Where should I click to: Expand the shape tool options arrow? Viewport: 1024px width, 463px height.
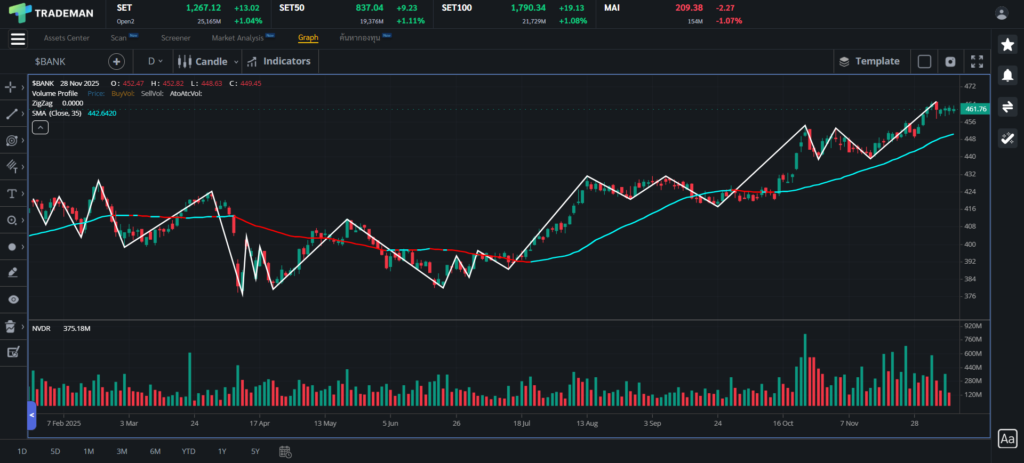coord(23,247)
